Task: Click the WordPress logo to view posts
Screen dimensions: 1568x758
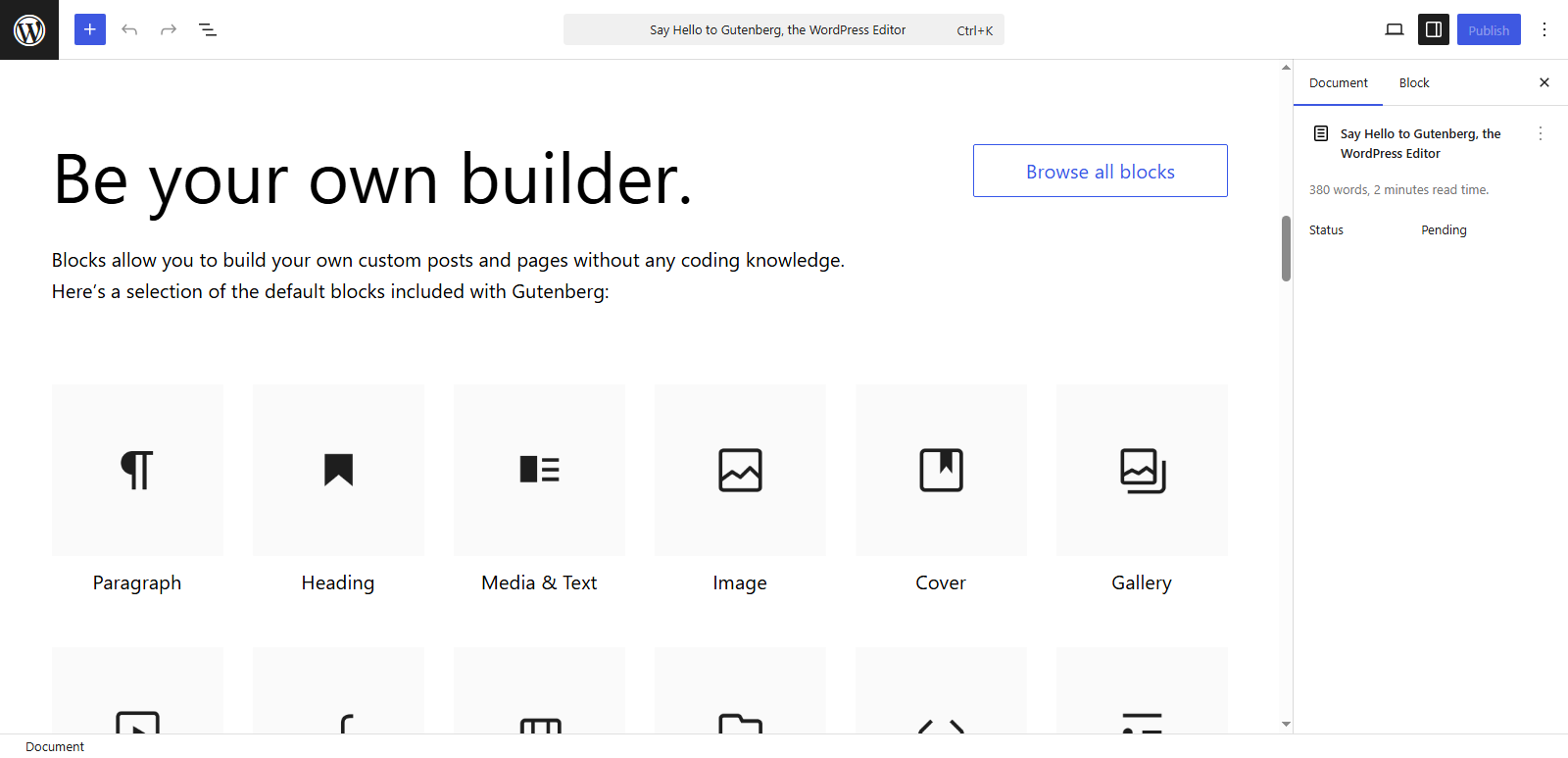Action: pos(29,29)
